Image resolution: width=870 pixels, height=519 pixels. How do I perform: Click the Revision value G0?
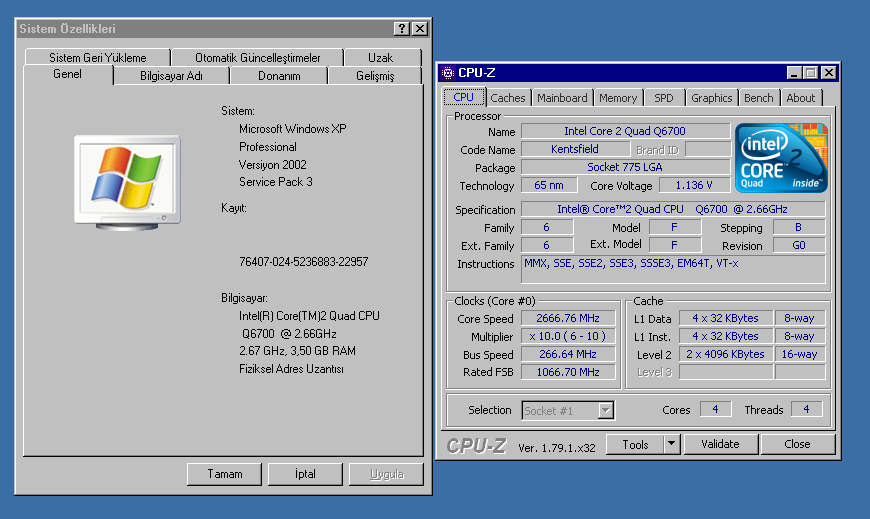pyautogui.click(x=799, y=245)
